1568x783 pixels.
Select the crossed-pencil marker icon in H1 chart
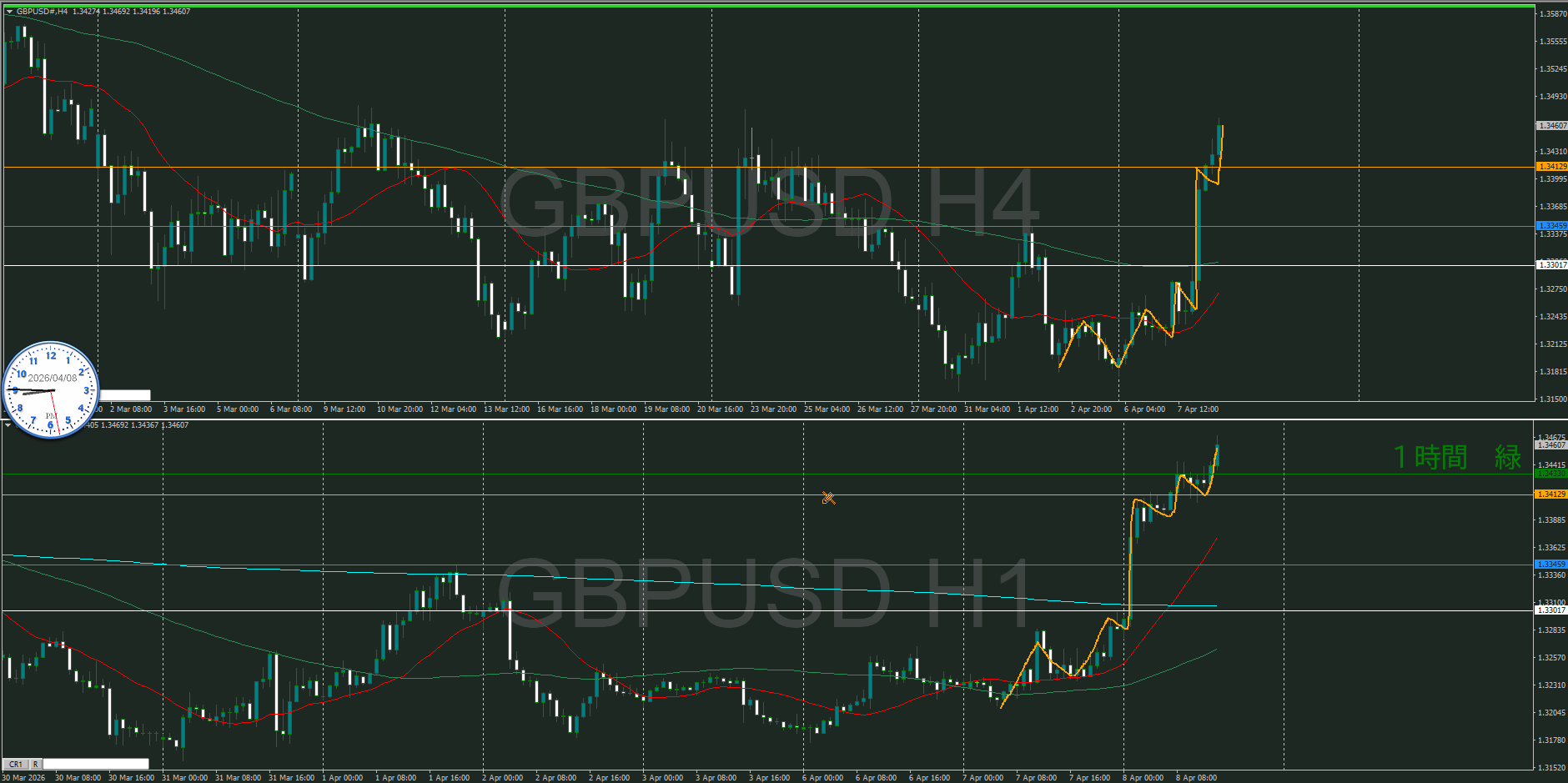(827, 498)
